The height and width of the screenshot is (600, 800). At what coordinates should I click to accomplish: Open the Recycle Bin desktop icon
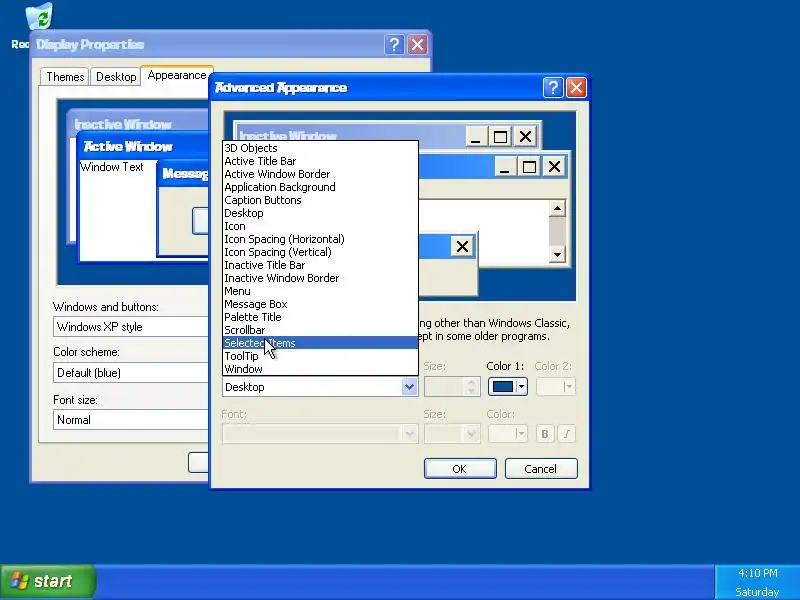click(x=38, y=17)
